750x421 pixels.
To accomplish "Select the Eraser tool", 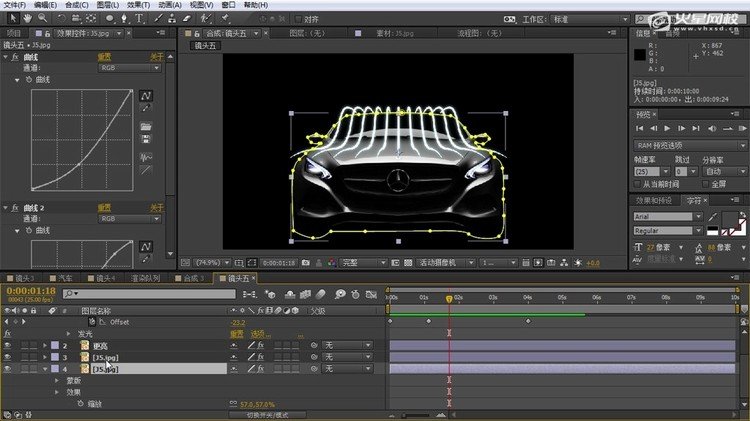I will pyautogui.click(x=187, y=18).
